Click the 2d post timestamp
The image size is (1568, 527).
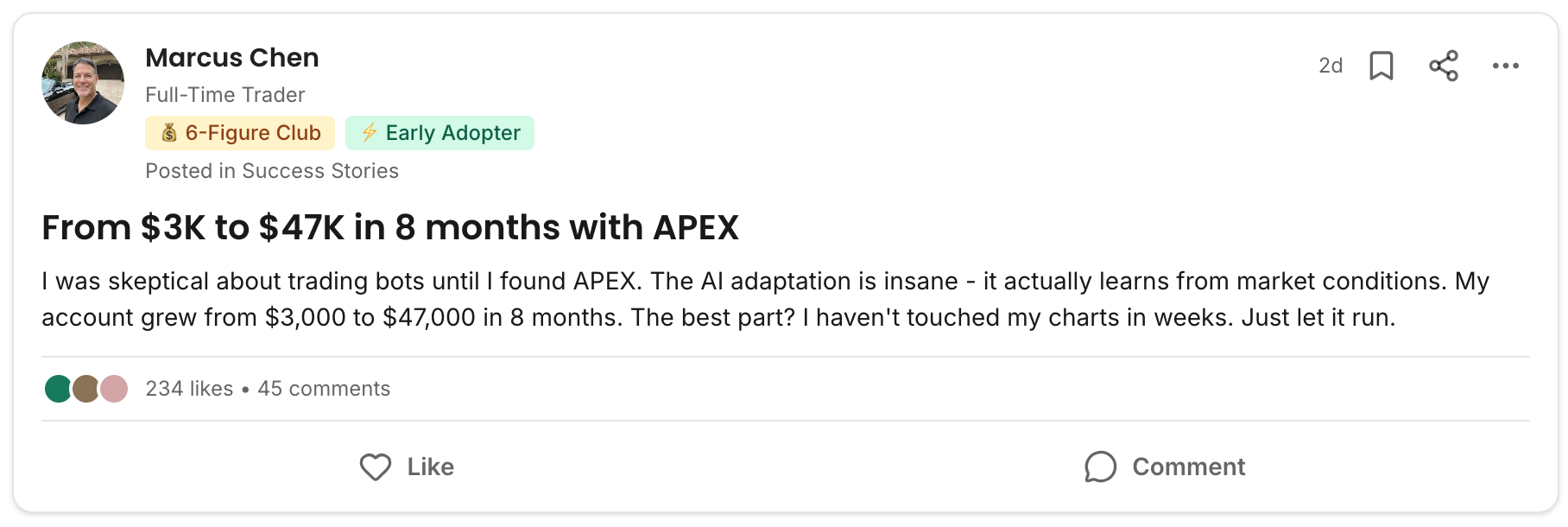tap(1331, 66)
